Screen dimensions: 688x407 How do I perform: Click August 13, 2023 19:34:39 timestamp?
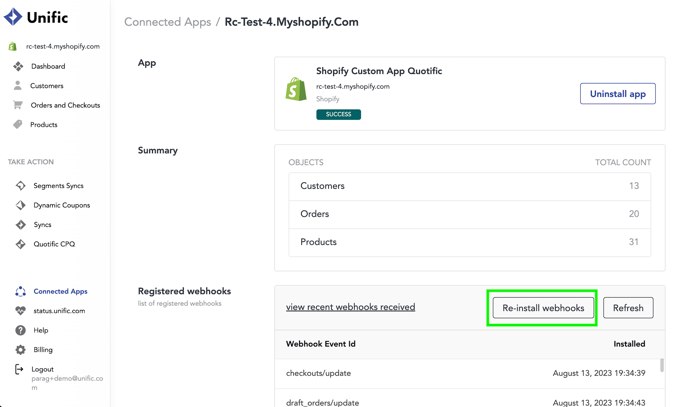[x=599, y=373]
